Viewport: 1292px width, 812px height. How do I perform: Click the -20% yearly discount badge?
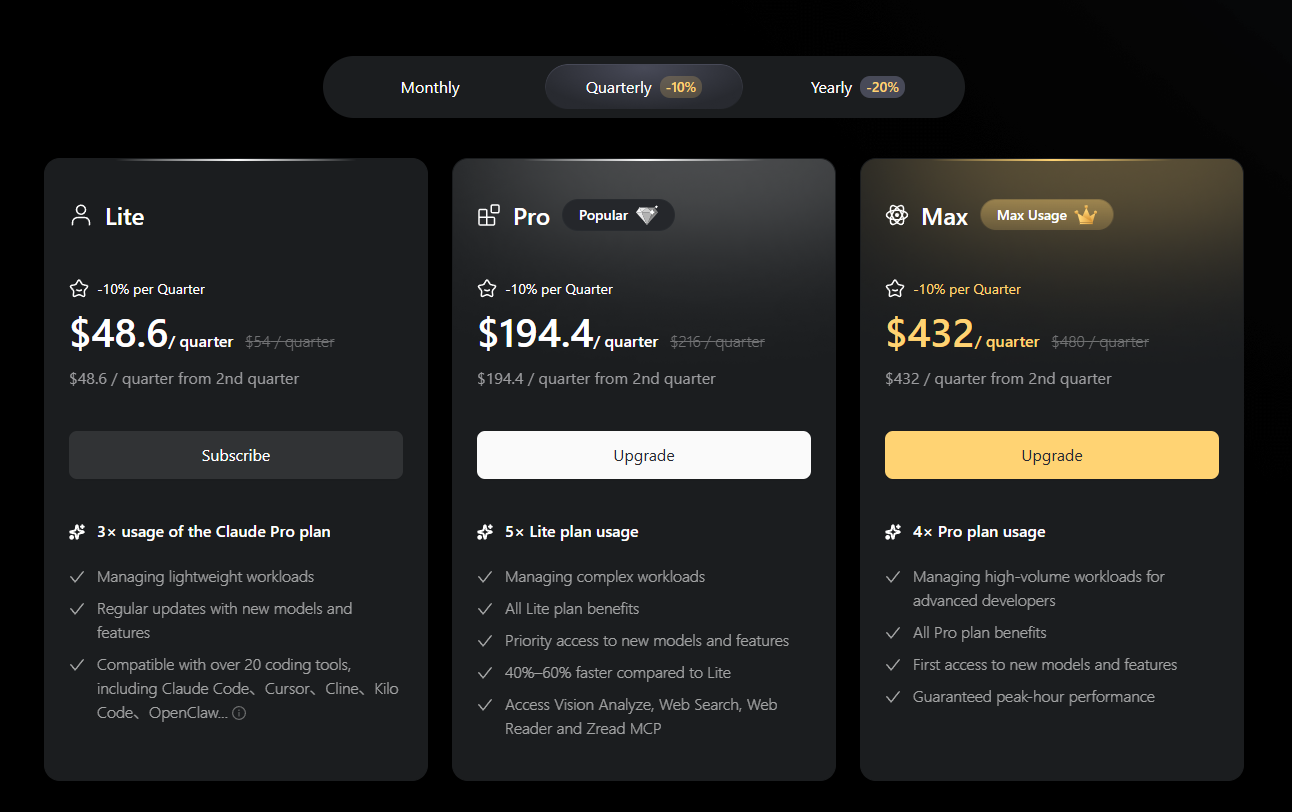(883, 87)
